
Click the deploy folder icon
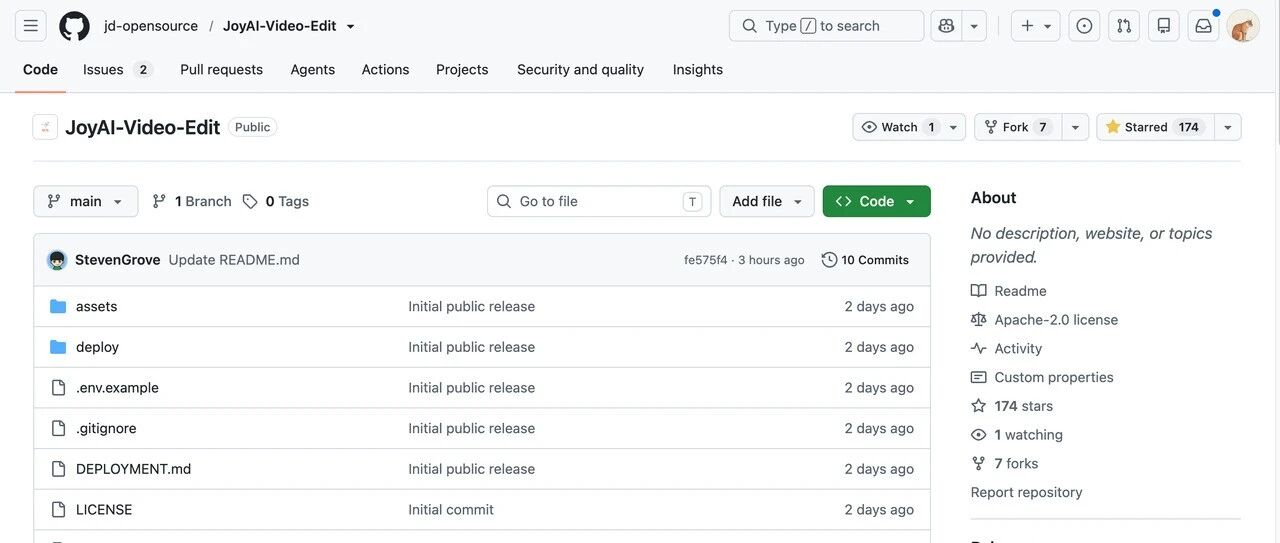click(x=58, y=347)
